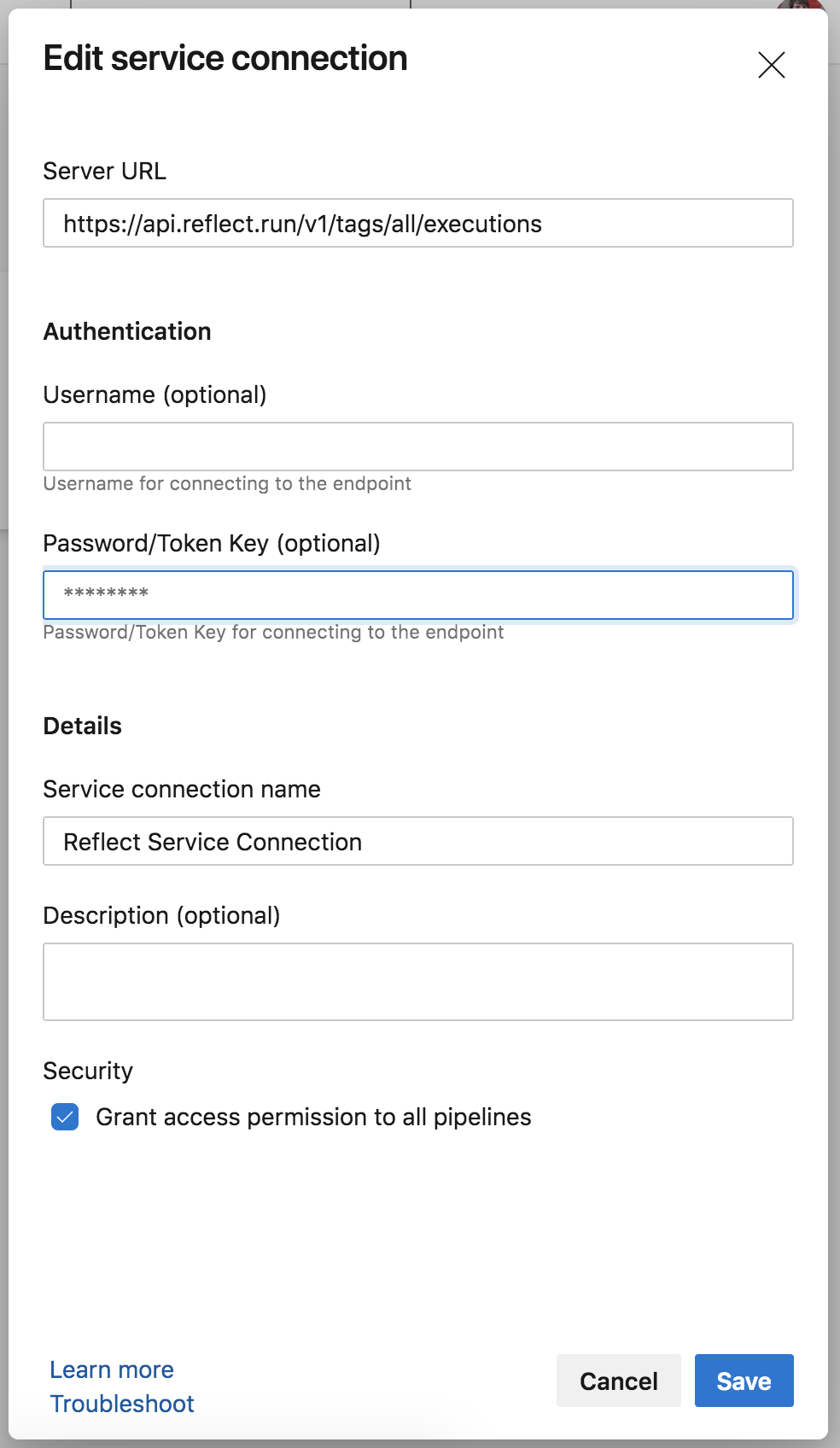The height and width of the screenshot is (1448, 840).
Task: Open the Learn more link
Action: (112, 1369)
